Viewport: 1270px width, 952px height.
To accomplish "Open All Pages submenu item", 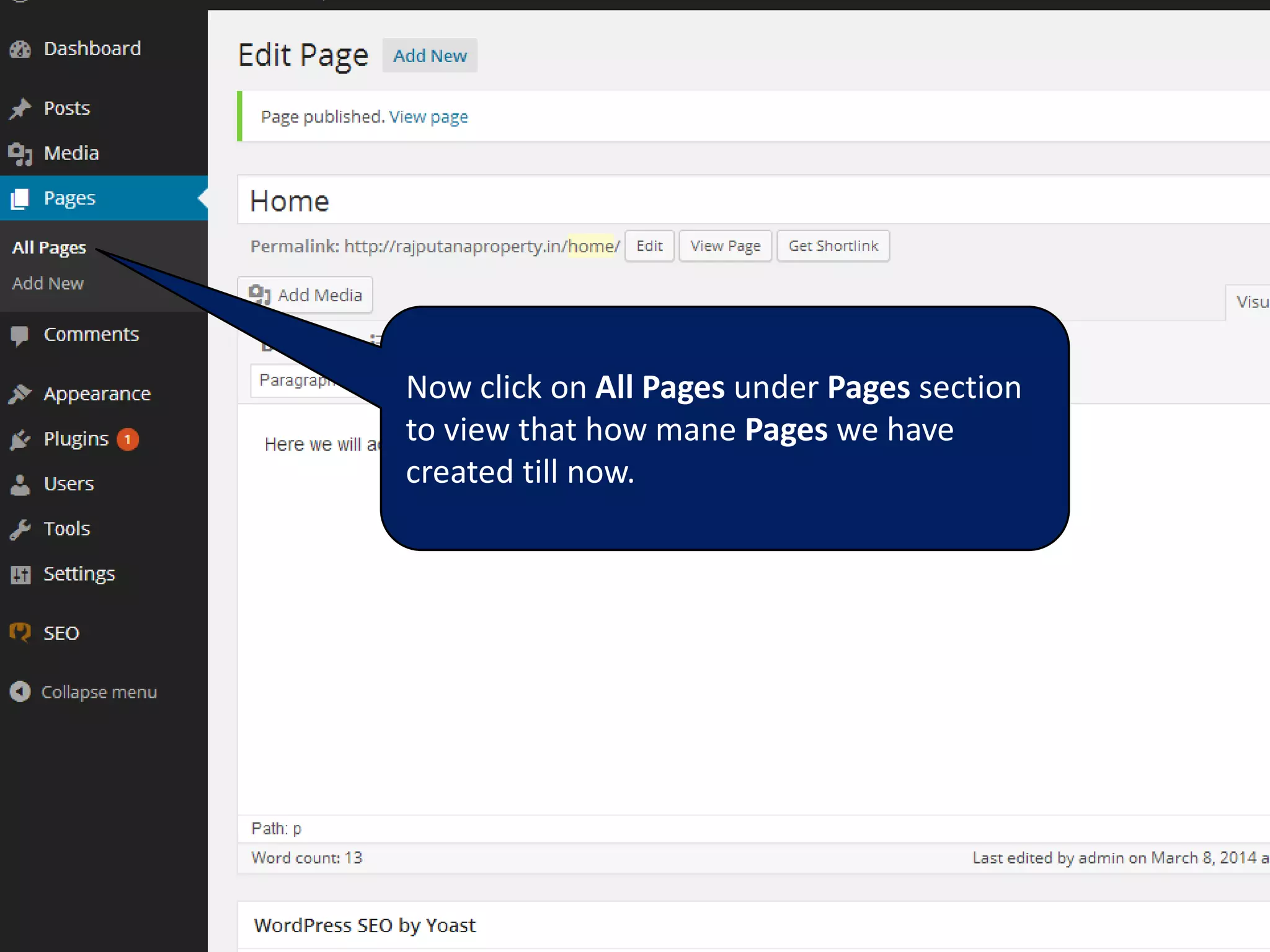I will pos(49,248).
